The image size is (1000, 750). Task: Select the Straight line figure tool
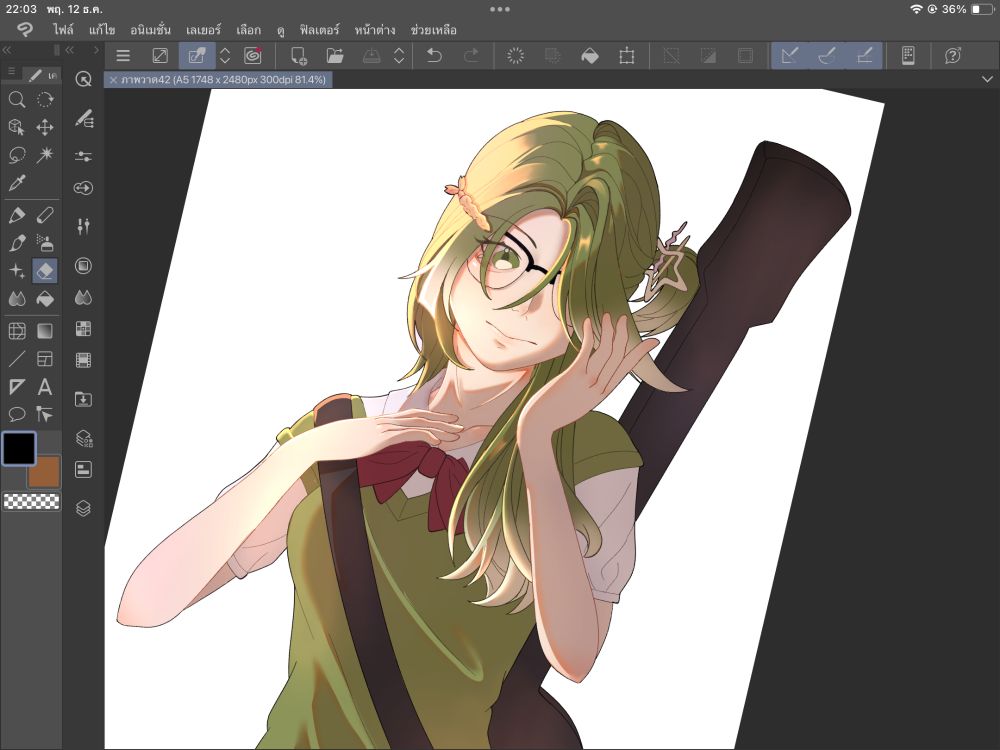(17, 359)
